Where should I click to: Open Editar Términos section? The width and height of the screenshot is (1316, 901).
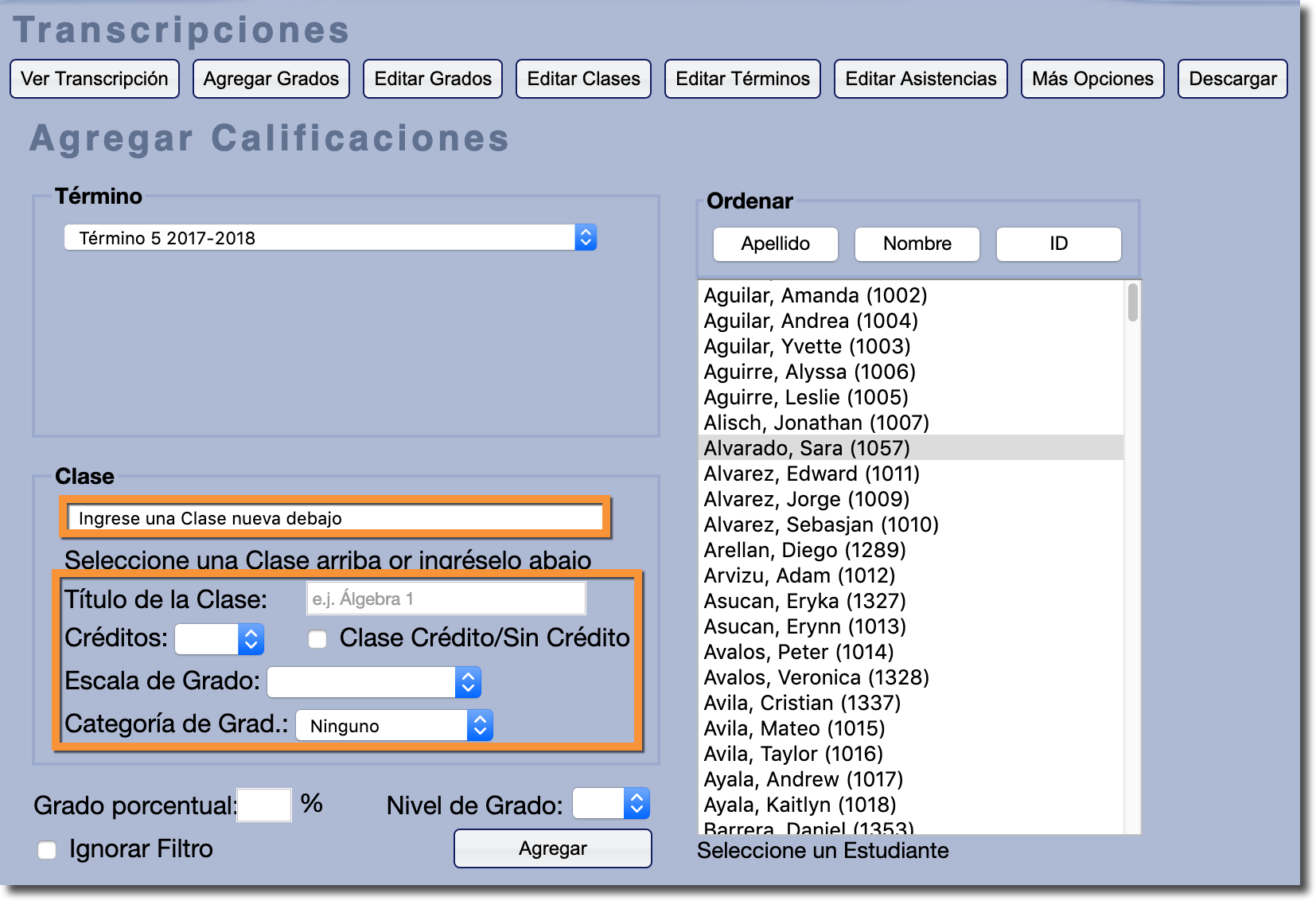pos(742,79)
